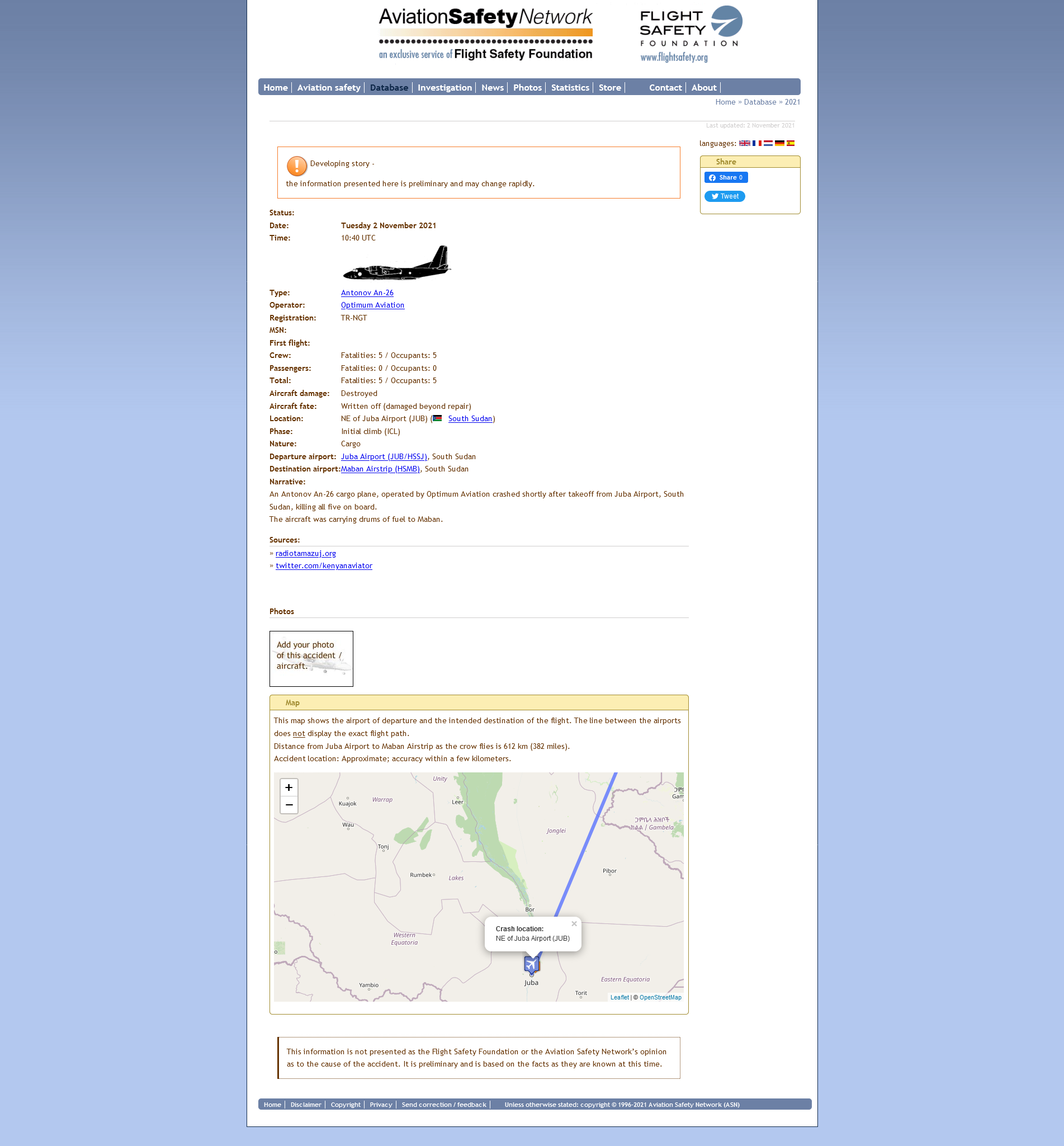Open the Contact menu item
The width and height of the screenshot is (1064, 1146).
tap(665, 88)
